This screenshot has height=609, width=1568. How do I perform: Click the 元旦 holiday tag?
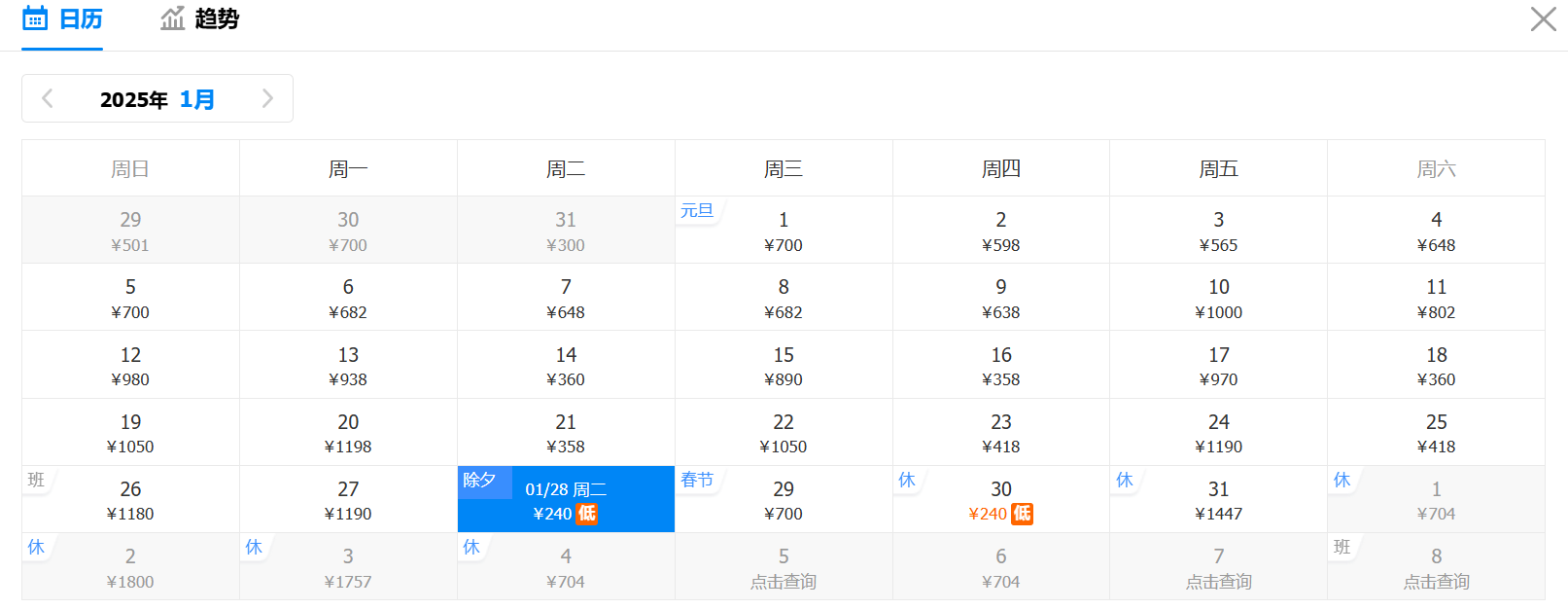pyautogui.click(x=697, y=210)
